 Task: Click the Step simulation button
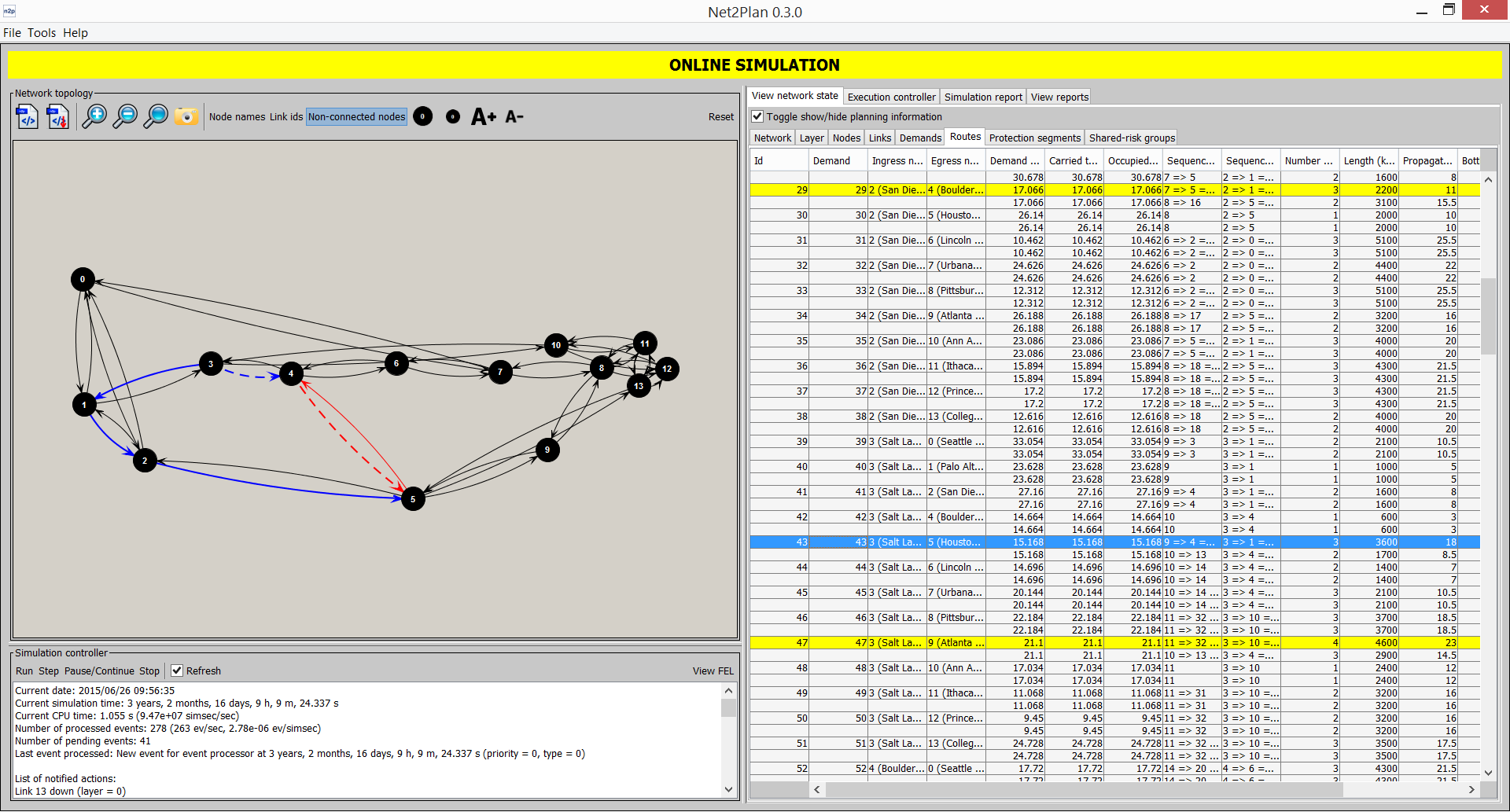49,671
